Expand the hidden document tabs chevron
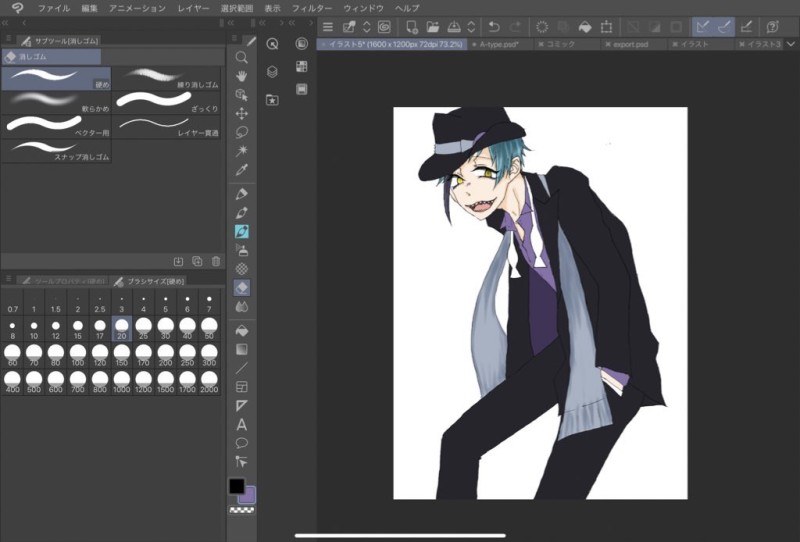 pos(791,45)
